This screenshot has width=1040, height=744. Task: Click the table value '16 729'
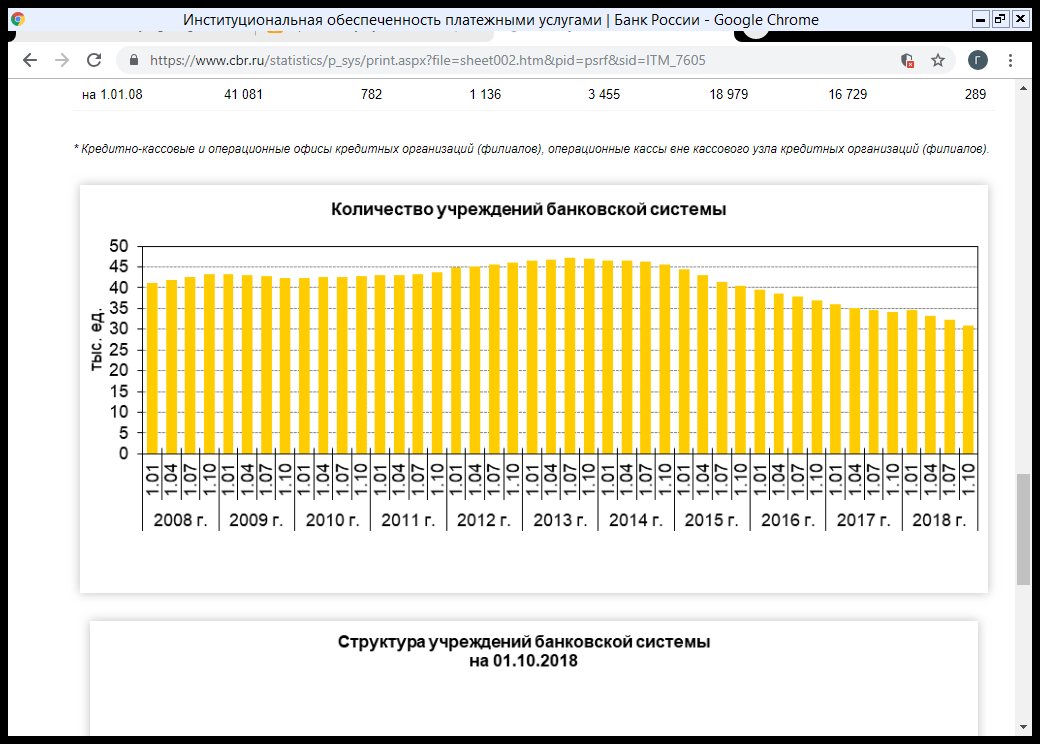848,95
